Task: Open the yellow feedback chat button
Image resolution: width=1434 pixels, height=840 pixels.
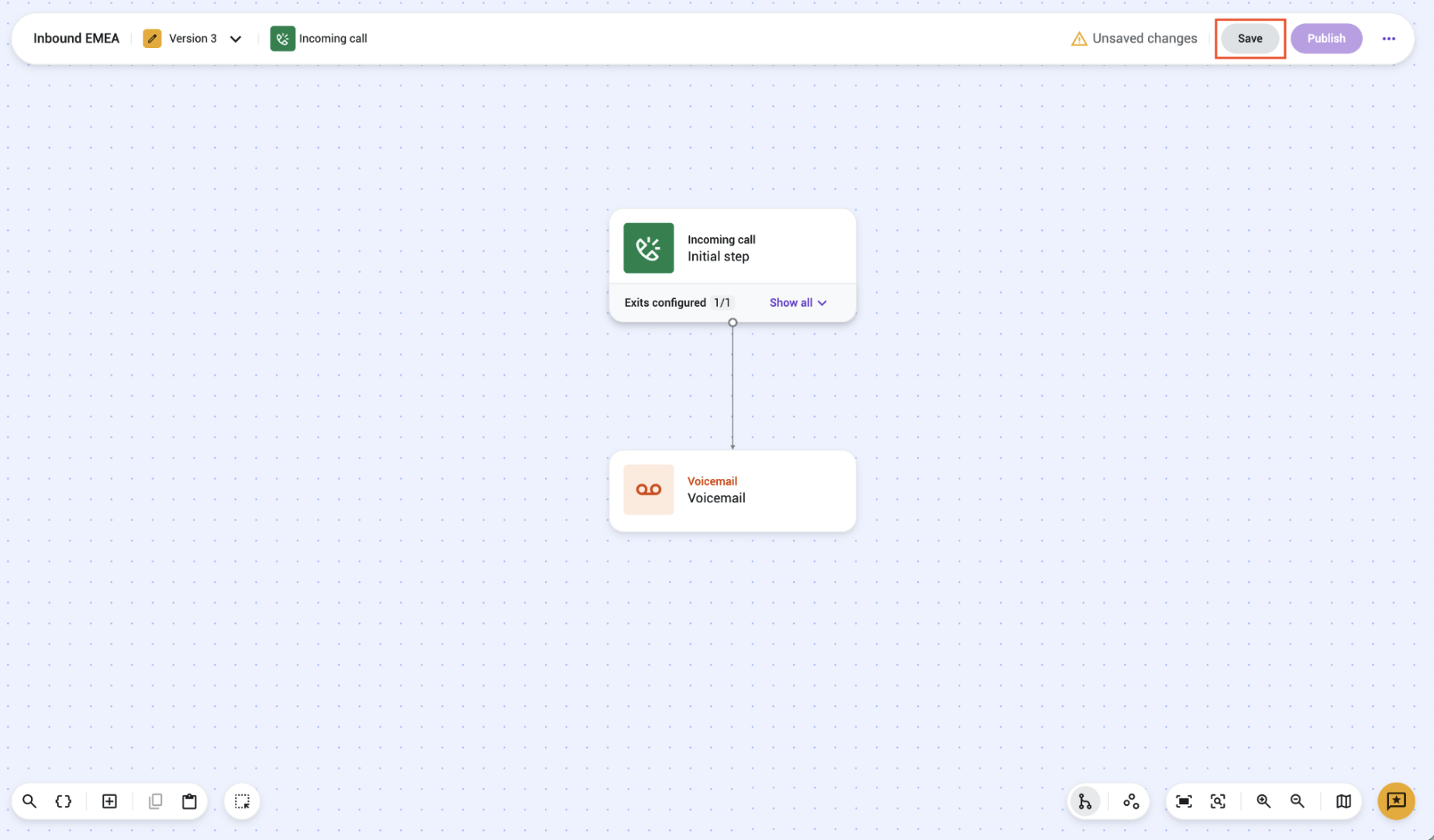Action: (1396, 800)
